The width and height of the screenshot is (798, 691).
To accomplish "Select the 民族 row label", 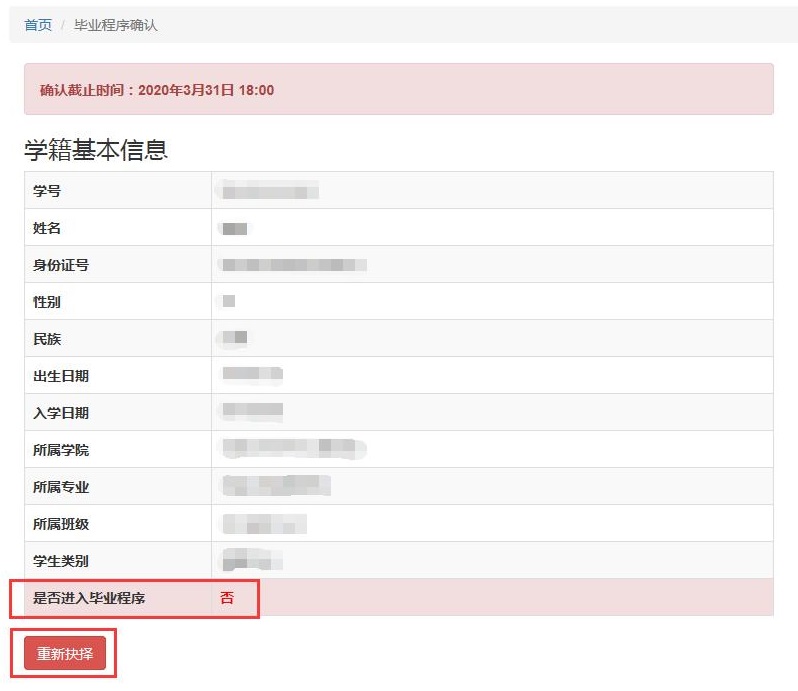I will [47, 339].
